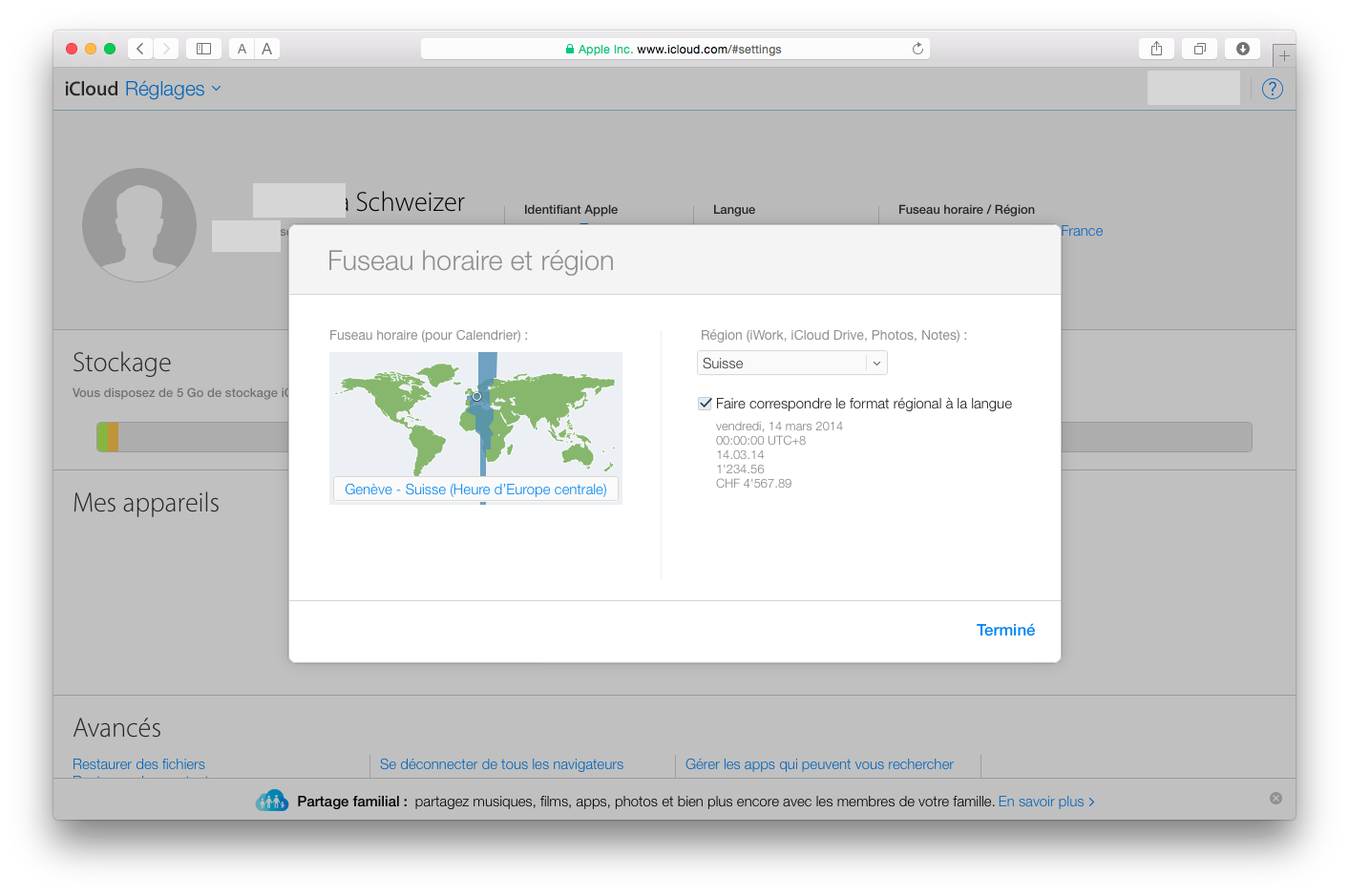Add a new tab with plus button
The height and width of the screenshot is (896, 1349).
click(1283, 56)
